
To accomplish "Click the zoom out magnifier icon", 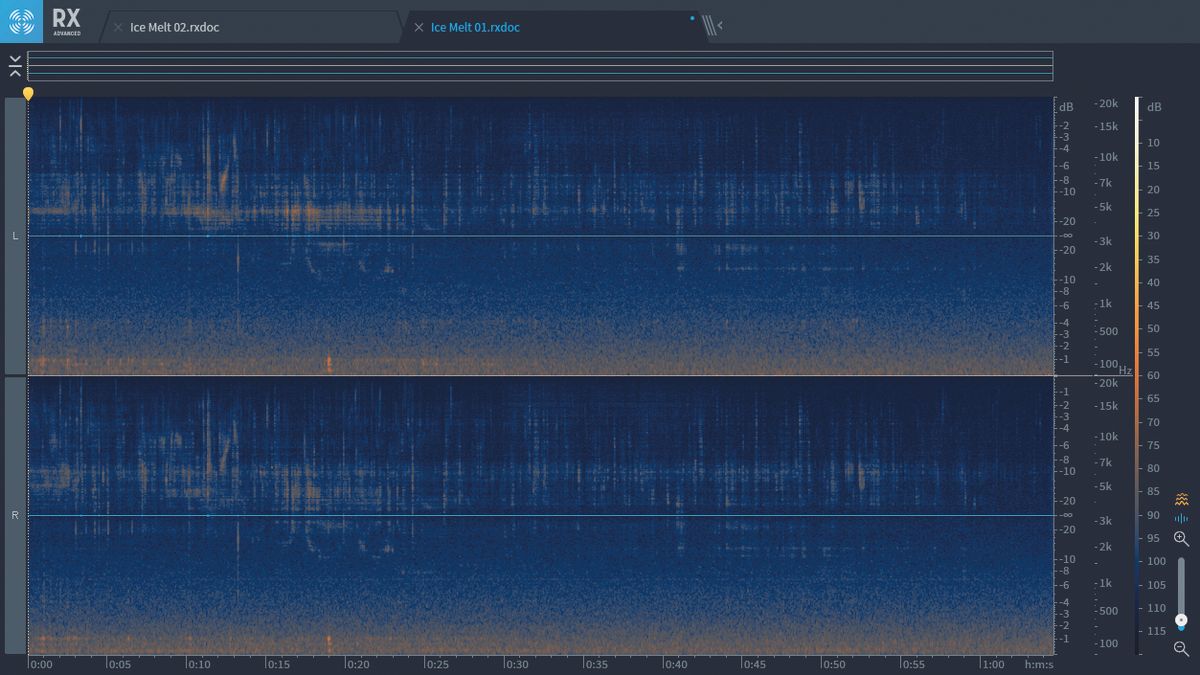I will (1182, 648).
